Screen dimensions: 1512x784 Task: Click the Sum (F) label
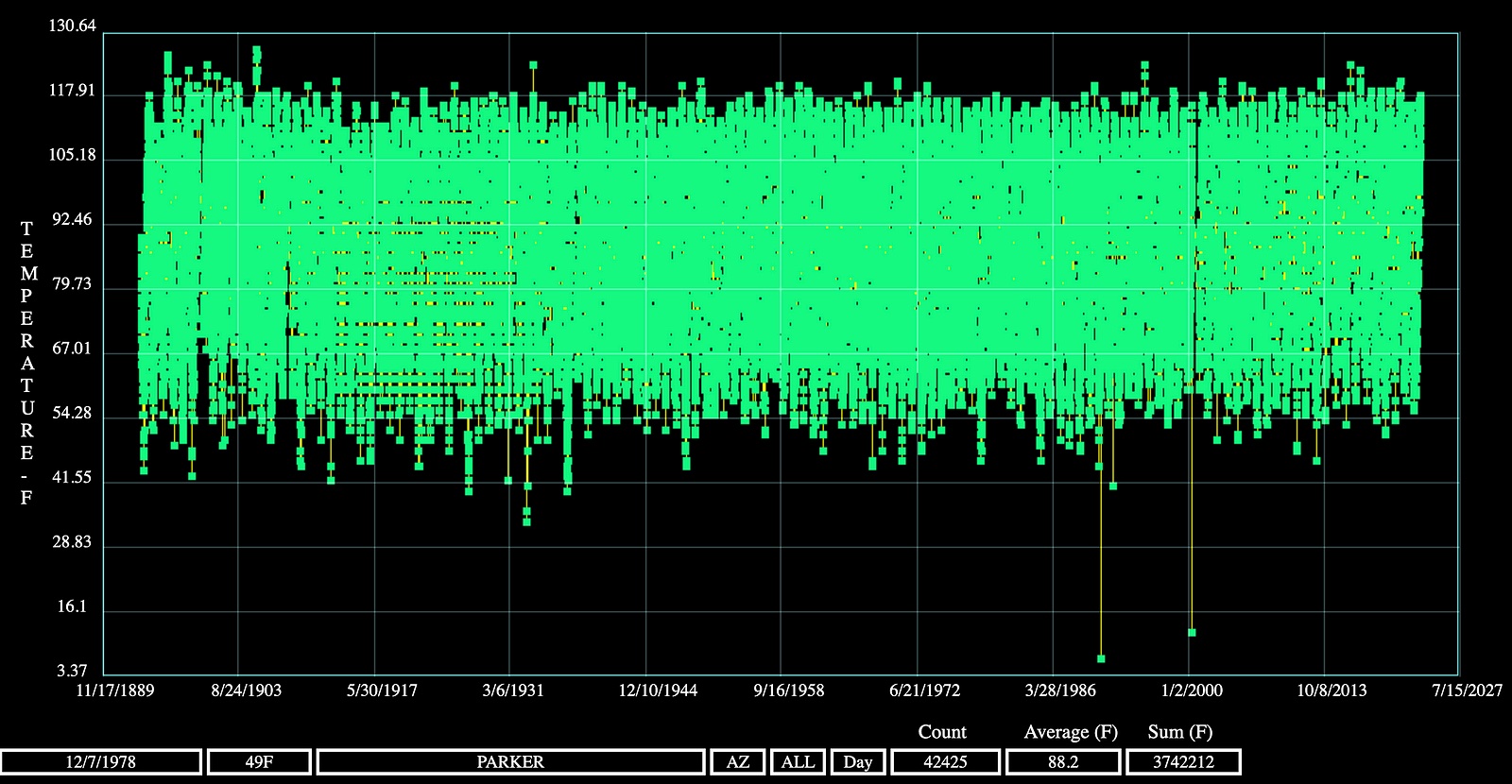coord(1180,732)
